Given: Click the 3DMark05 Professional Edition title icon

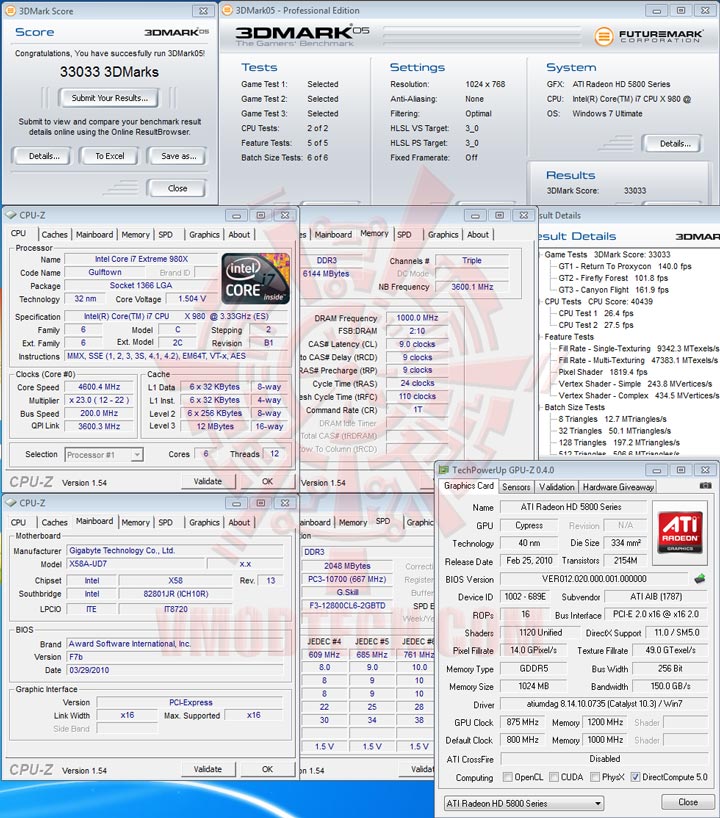Looking at the screenshot, I should click(x=227, y=10).
